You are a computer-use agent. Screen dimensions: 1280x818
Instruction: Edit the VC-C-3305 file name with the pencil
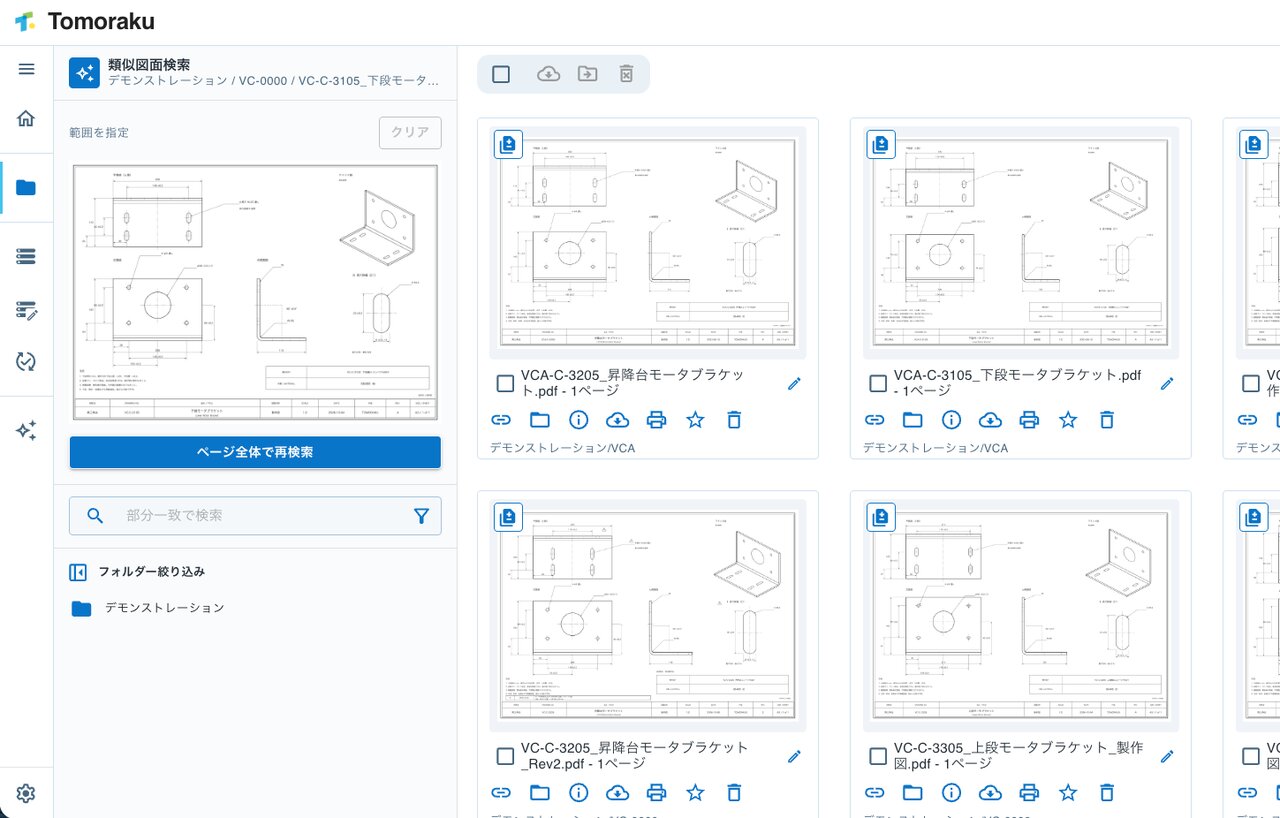pos(1167,756)
